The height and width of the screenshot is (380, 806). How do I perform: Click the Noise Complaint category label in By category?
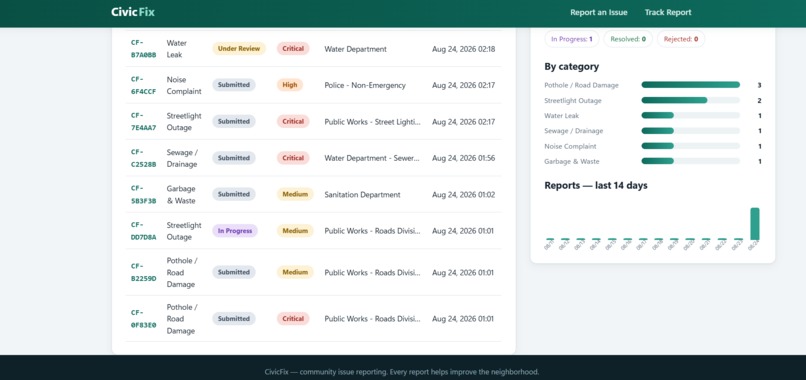click(571, 146)
